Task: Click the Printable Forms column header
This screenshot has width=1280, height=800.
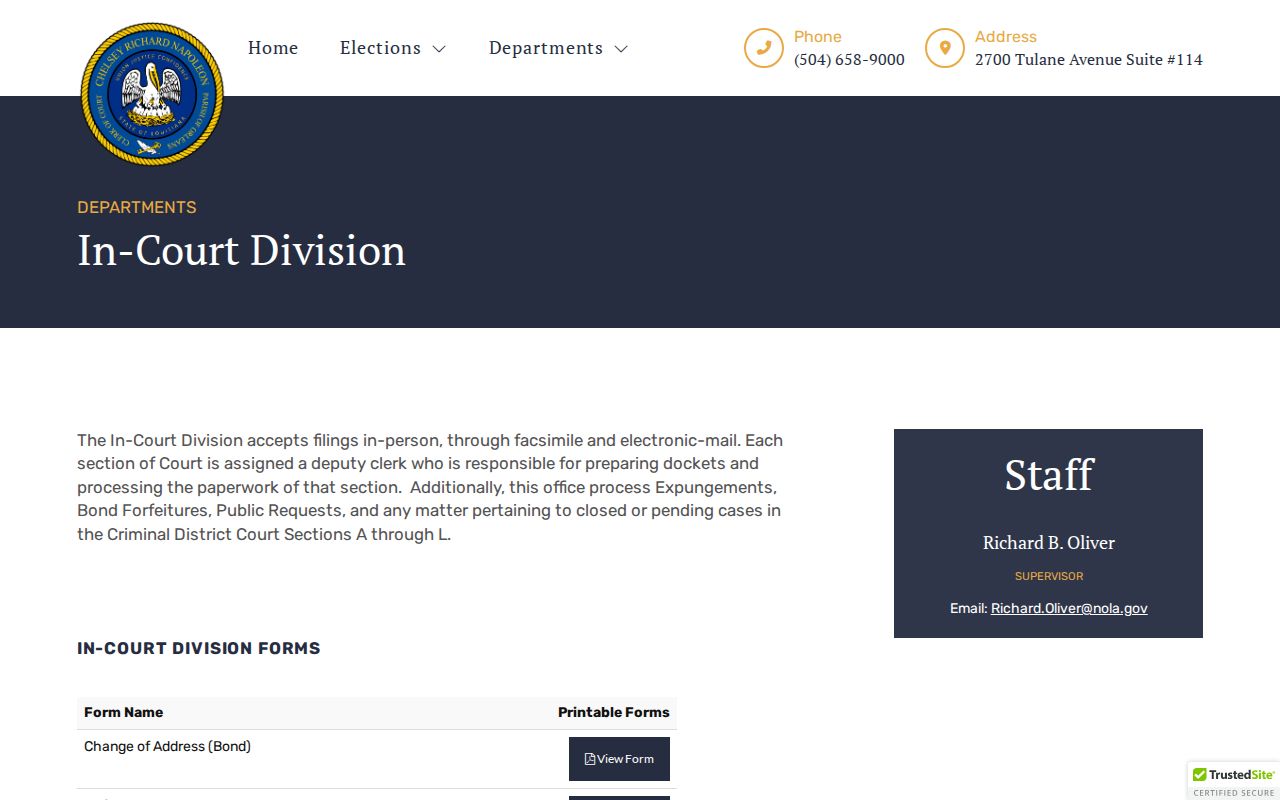Action: tap(614, 712)
